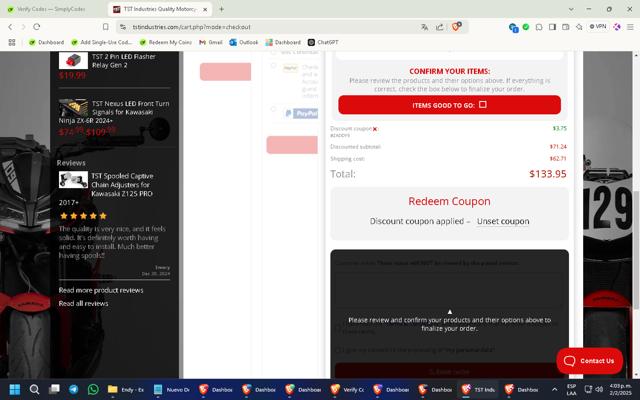Open the Brave Wallet icon
Viewport: 640px width, 400px height.
566,27
